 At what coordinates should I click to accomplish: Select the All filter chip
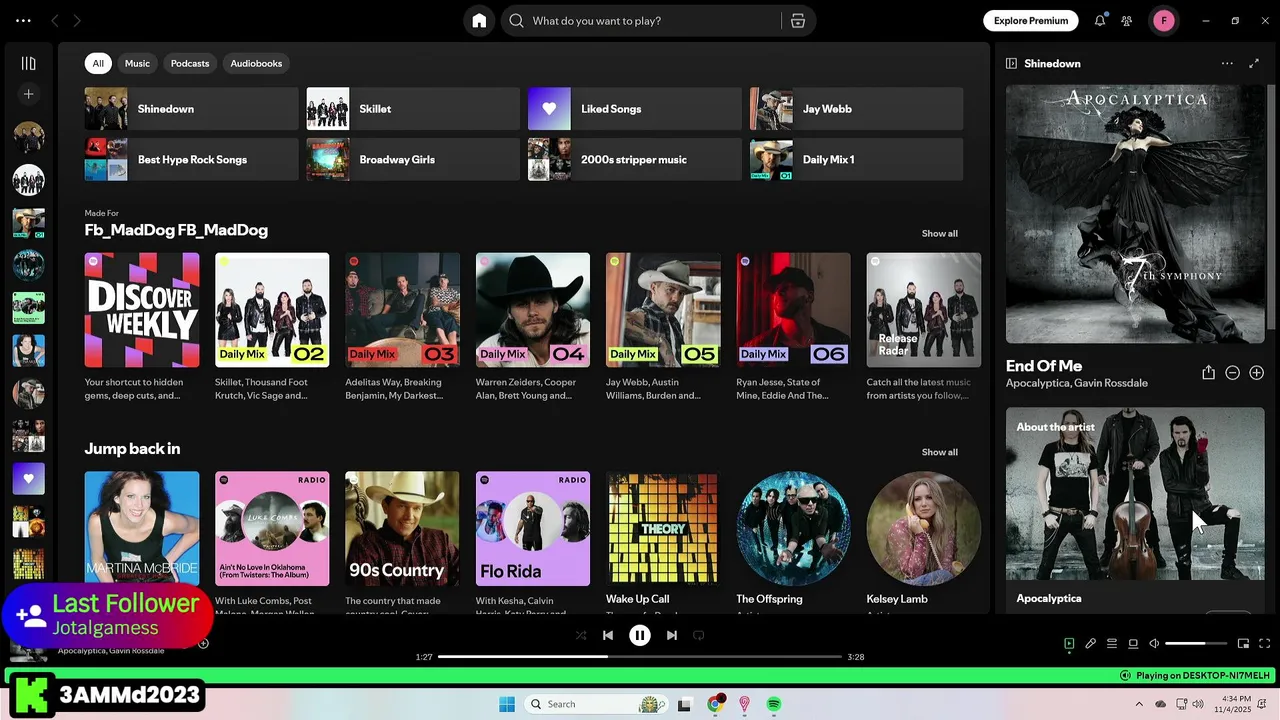[98, 63]
